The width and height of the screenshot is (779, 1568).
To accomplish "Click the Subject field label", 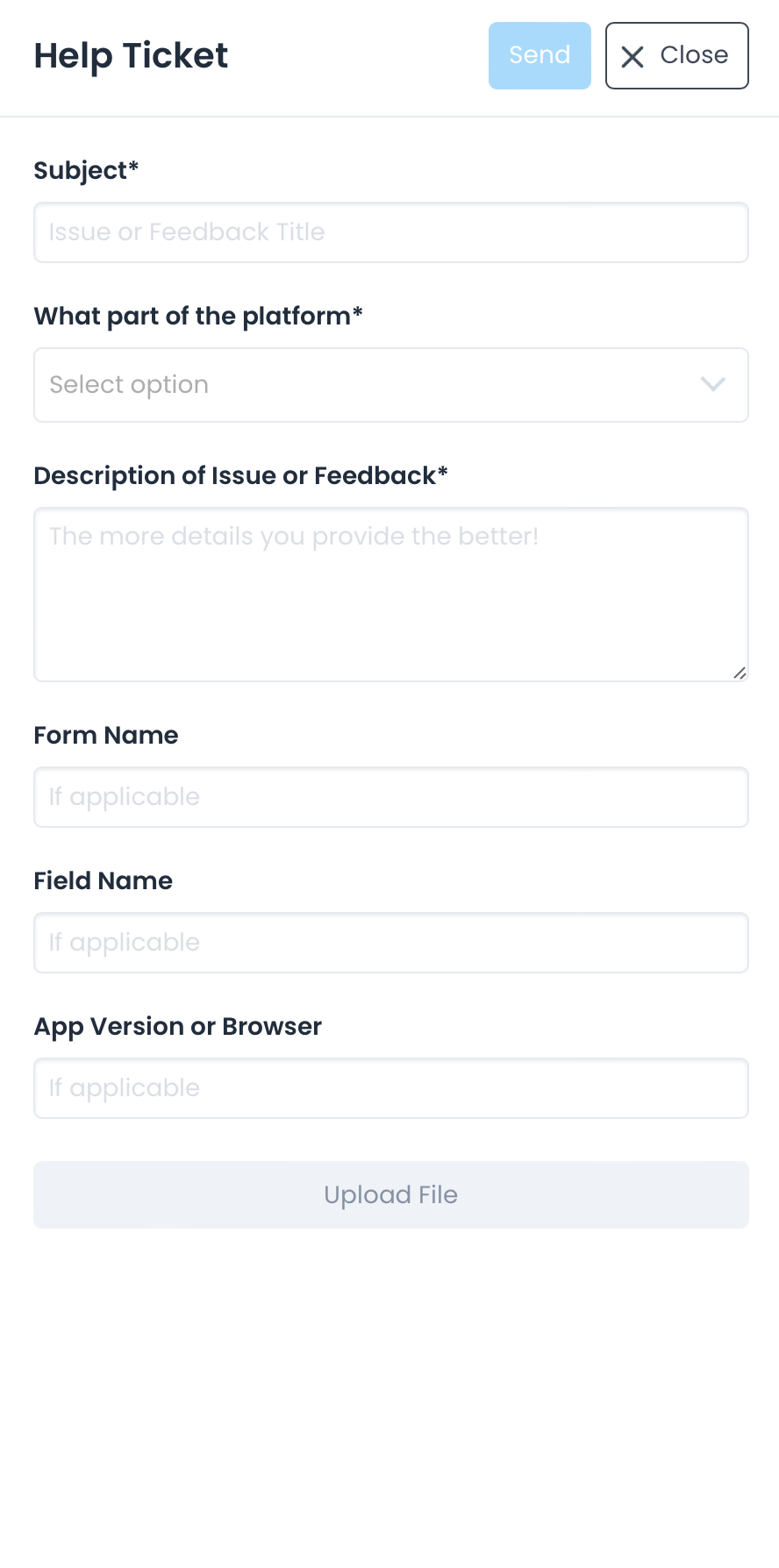I will pos(86,170).
